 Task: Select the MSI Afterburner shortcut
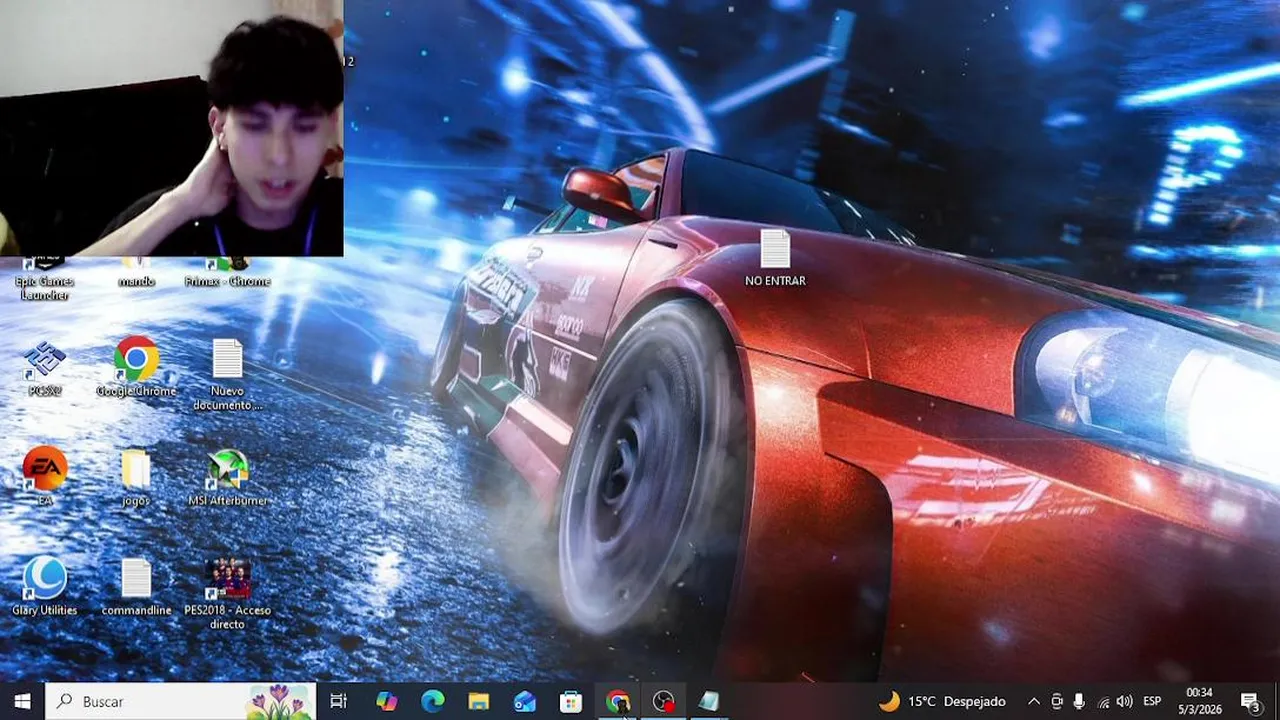(228, 477)
